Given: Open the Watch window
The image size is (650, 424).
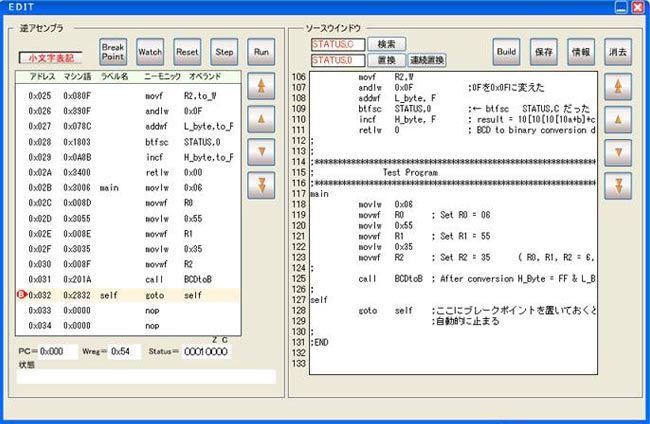Looking at the screenshot, I should click(150, 50).
